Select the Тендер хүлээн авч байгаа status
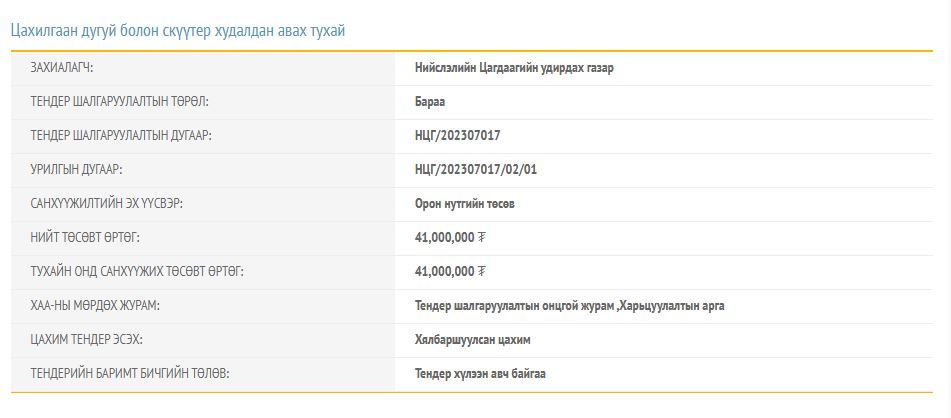951x418 pixels. 480,374
